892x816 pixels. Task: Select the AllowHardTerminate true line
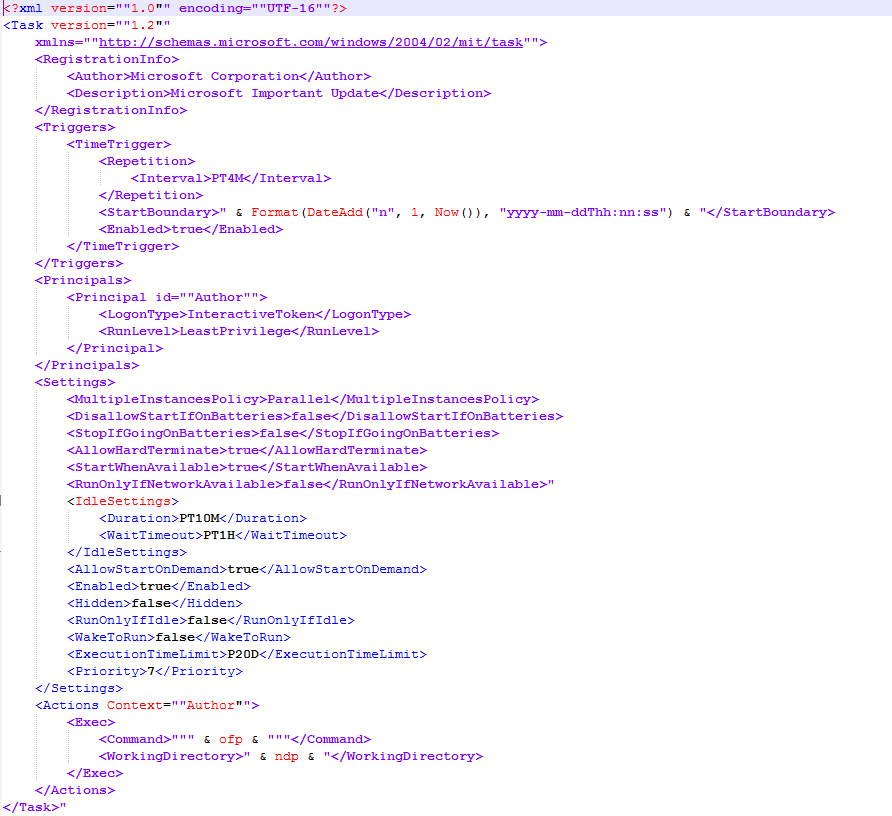[247, 451]
